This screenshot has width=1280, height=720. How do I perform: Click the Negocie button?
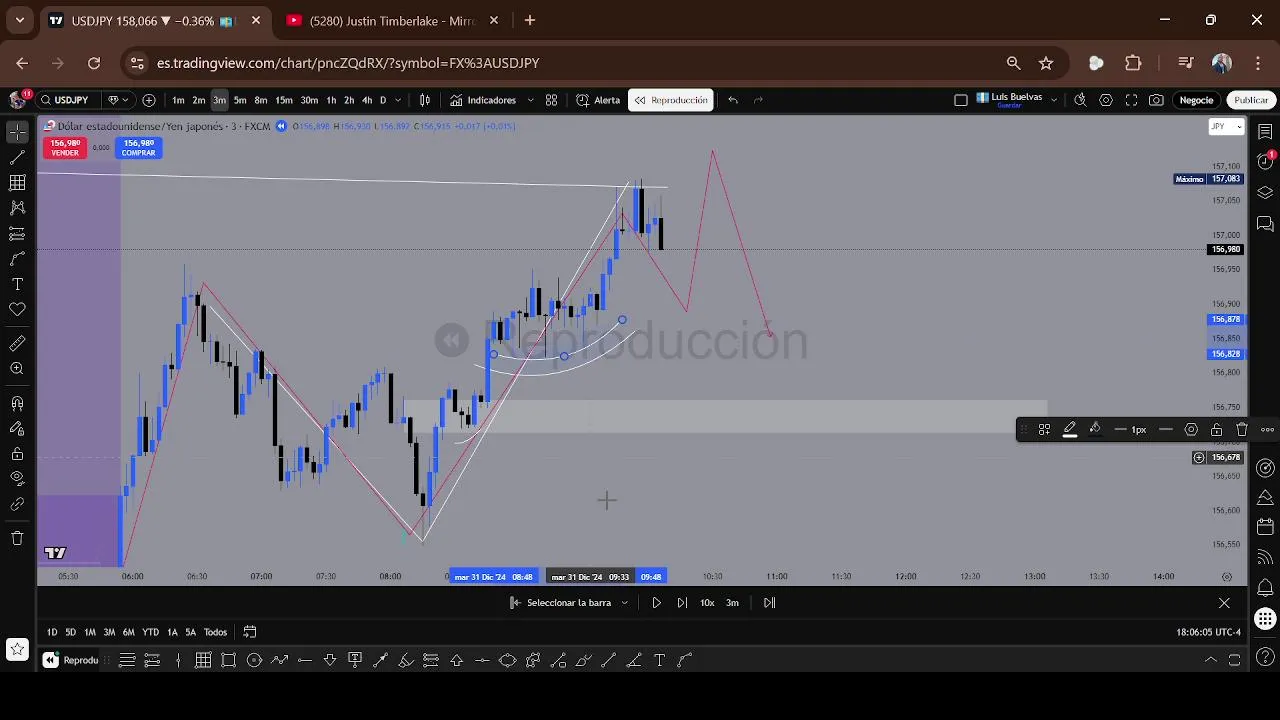[1196, 100]
